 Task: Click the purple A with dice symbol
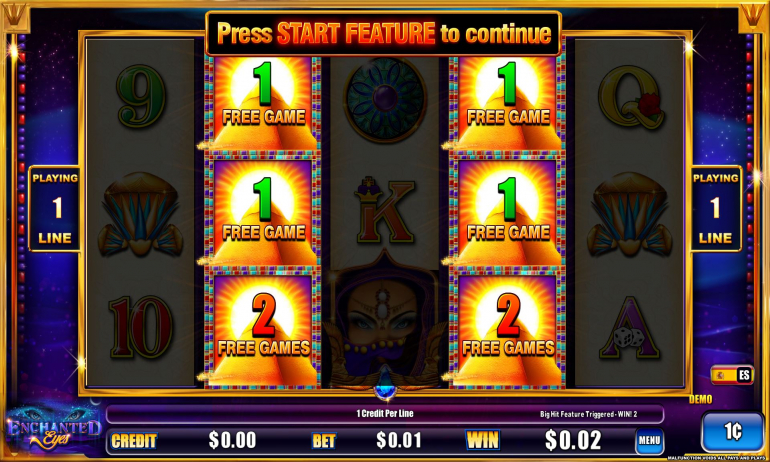tap(631, 327)
